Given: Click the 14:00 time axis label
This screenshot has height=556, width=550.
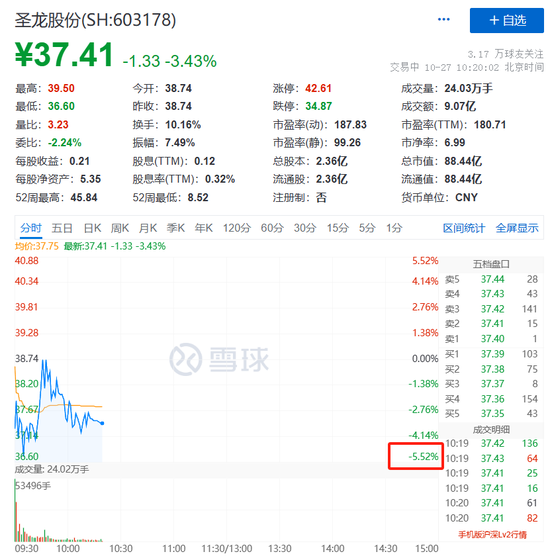Looking at the screenshot, I should (333, 549).
